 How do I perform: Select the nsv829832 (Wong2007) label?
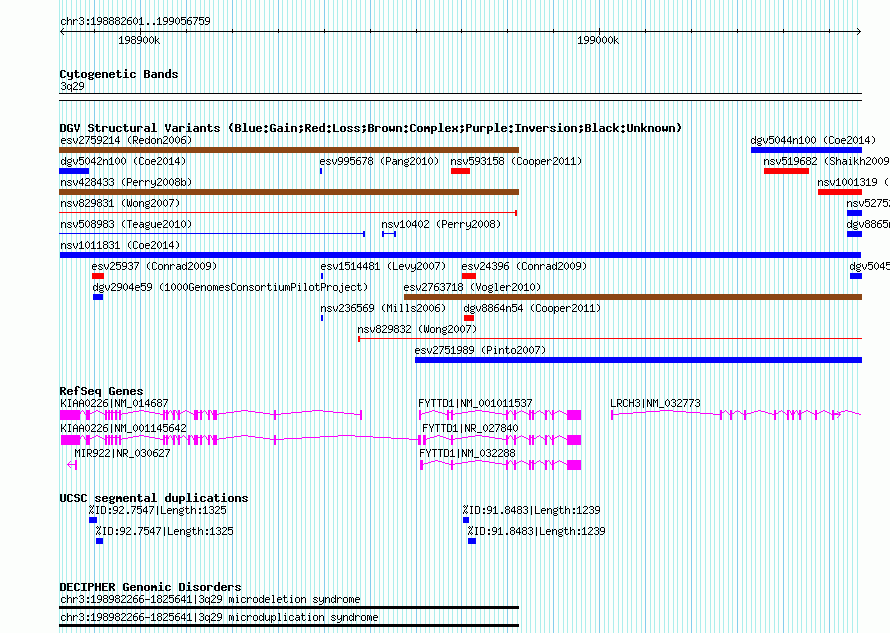417,329
